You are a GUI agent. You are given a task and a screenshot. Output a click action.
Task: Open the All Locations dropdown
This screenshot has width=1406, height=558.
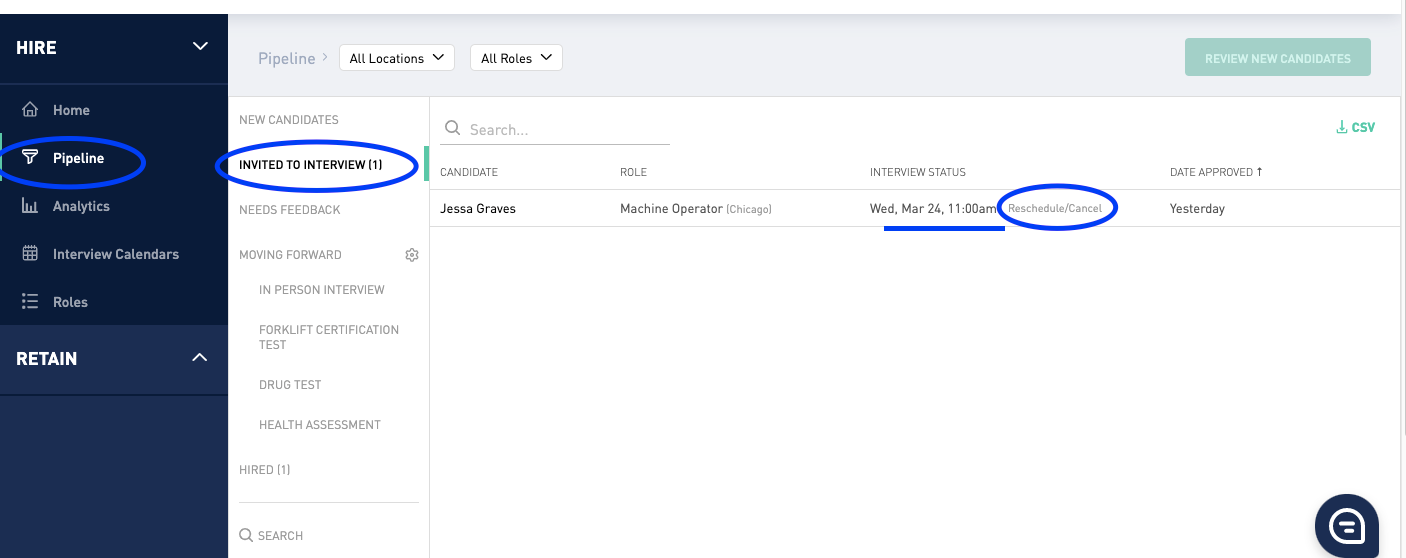point(397,58)
